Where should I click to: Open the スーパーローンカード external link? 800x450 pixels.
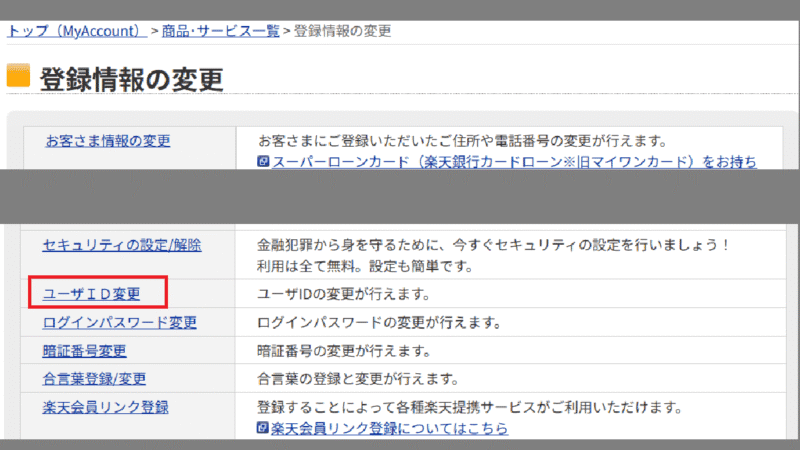click(x=514, y=162)
